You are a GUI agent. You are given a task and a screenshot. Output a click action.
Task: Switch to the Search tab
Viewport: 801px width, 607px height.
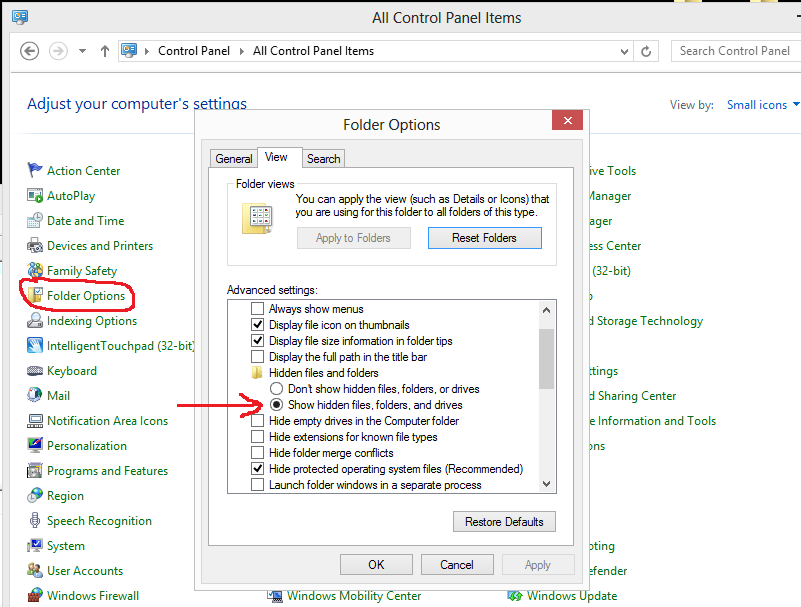tap(323, 158)
